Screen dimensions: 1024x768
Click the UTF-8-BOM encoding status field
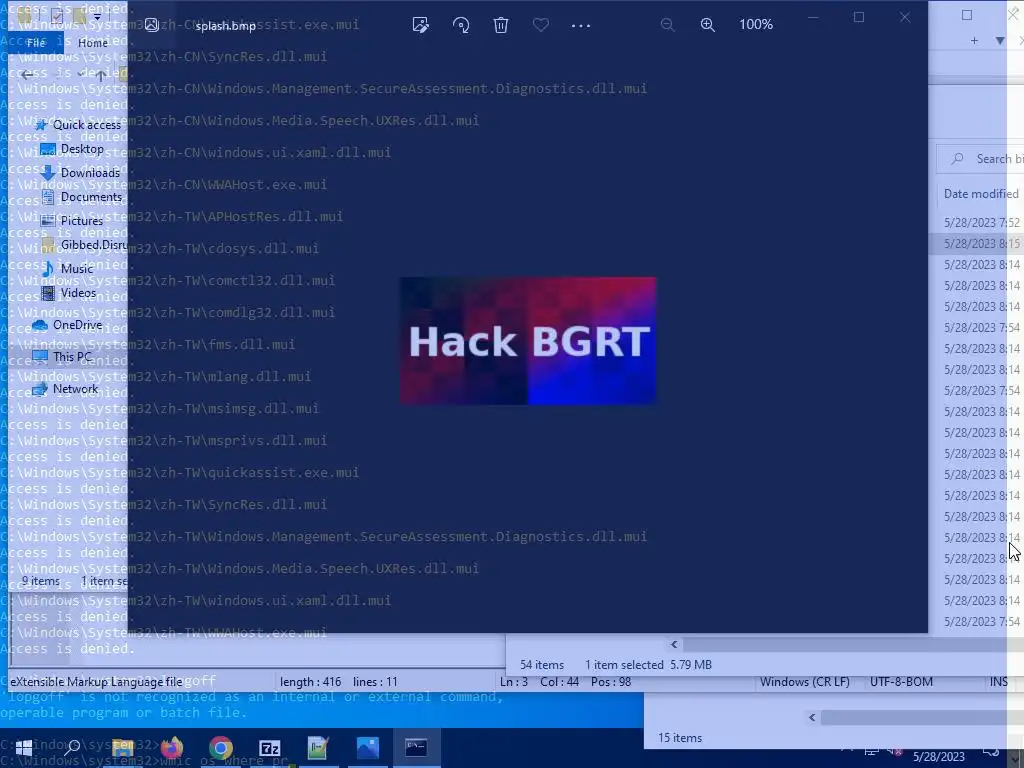point(901,682)
